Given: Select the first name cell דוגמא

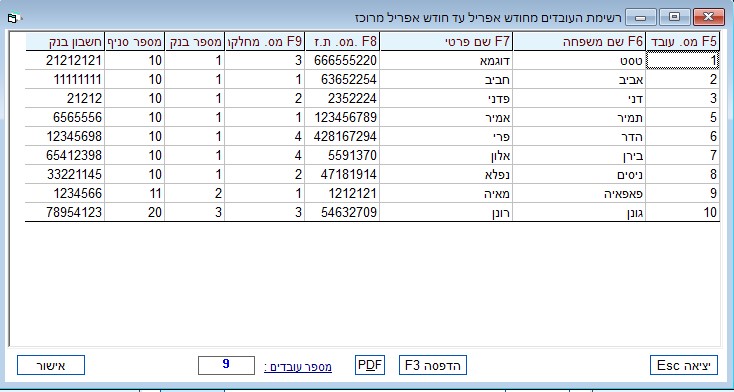Looking at the screenshot, I should [x=447, y=60].
